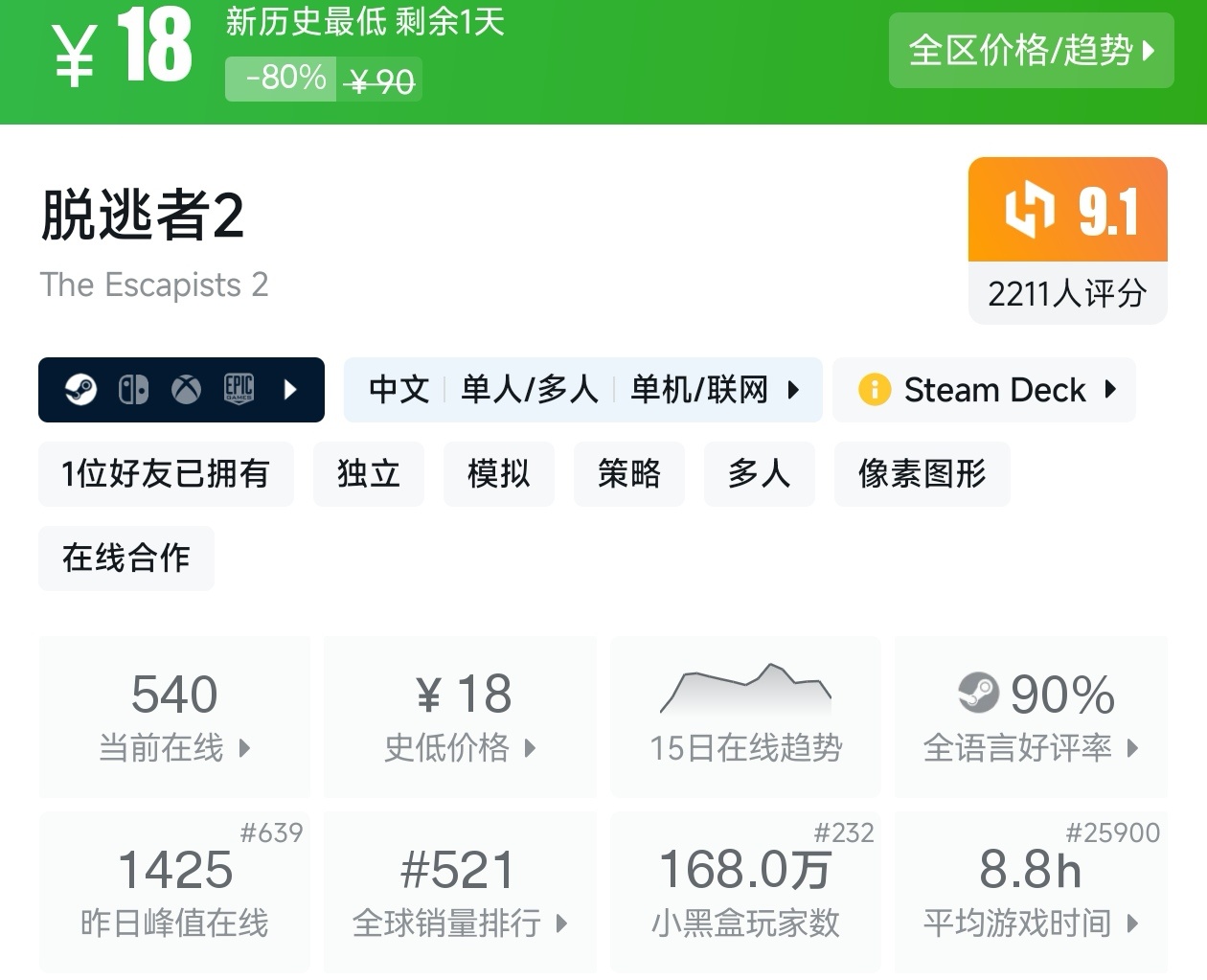Image resolution: width=1207 pixels, height=980 pixels.
Task: Select the 像素图形 tag
Action: tap(922, 473)
